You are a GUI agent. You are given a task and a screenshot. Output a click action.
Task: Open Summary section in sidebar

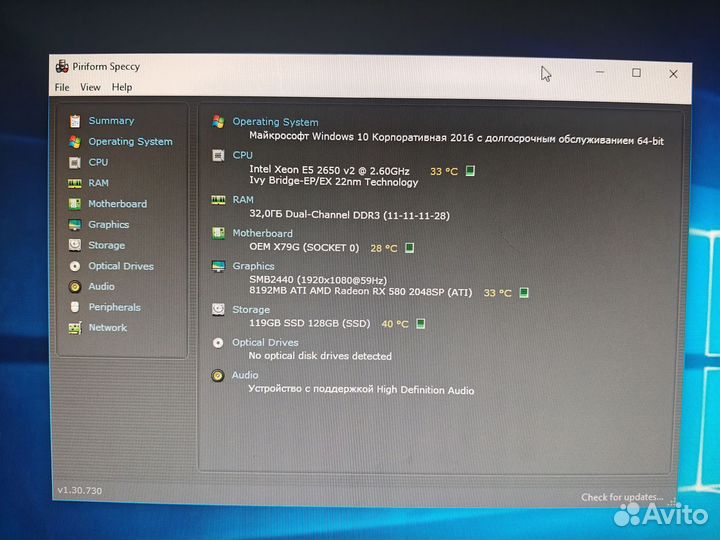(x=111, y=121)
